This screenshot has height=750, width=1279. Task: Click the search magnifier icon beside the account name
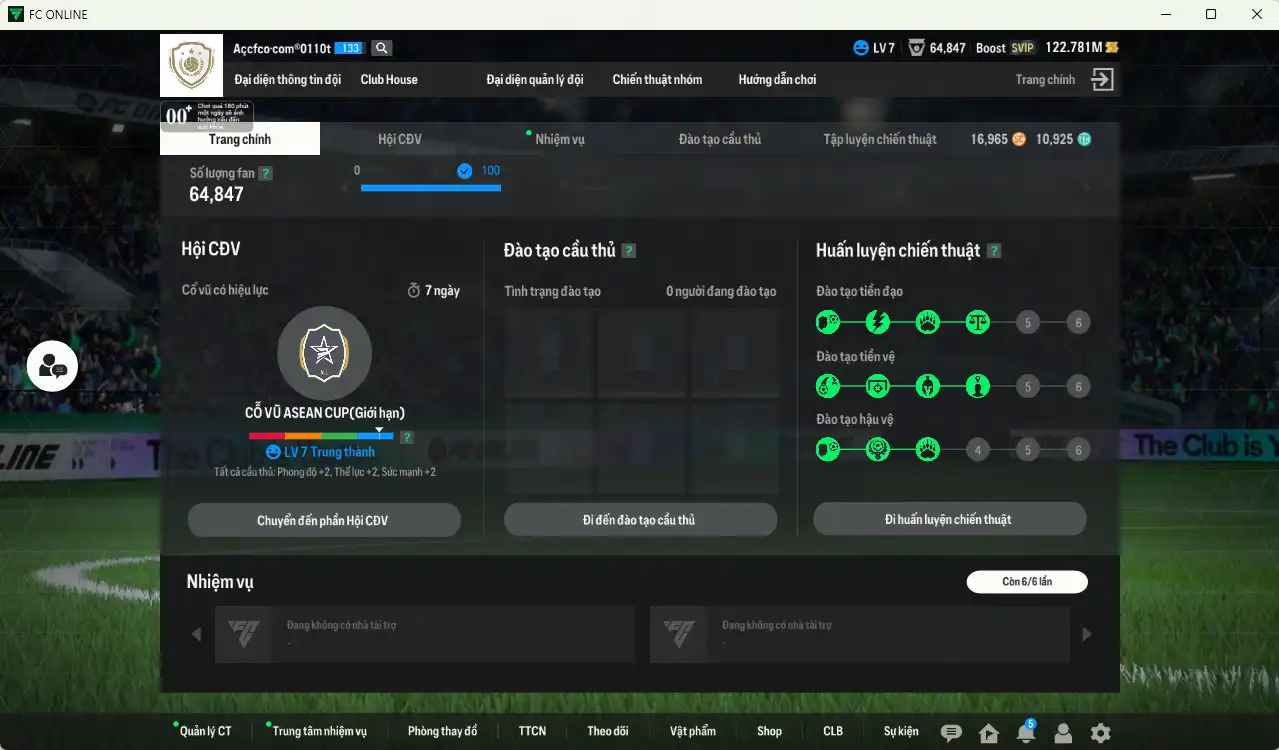pyautogui.click(x=381, y=48)
